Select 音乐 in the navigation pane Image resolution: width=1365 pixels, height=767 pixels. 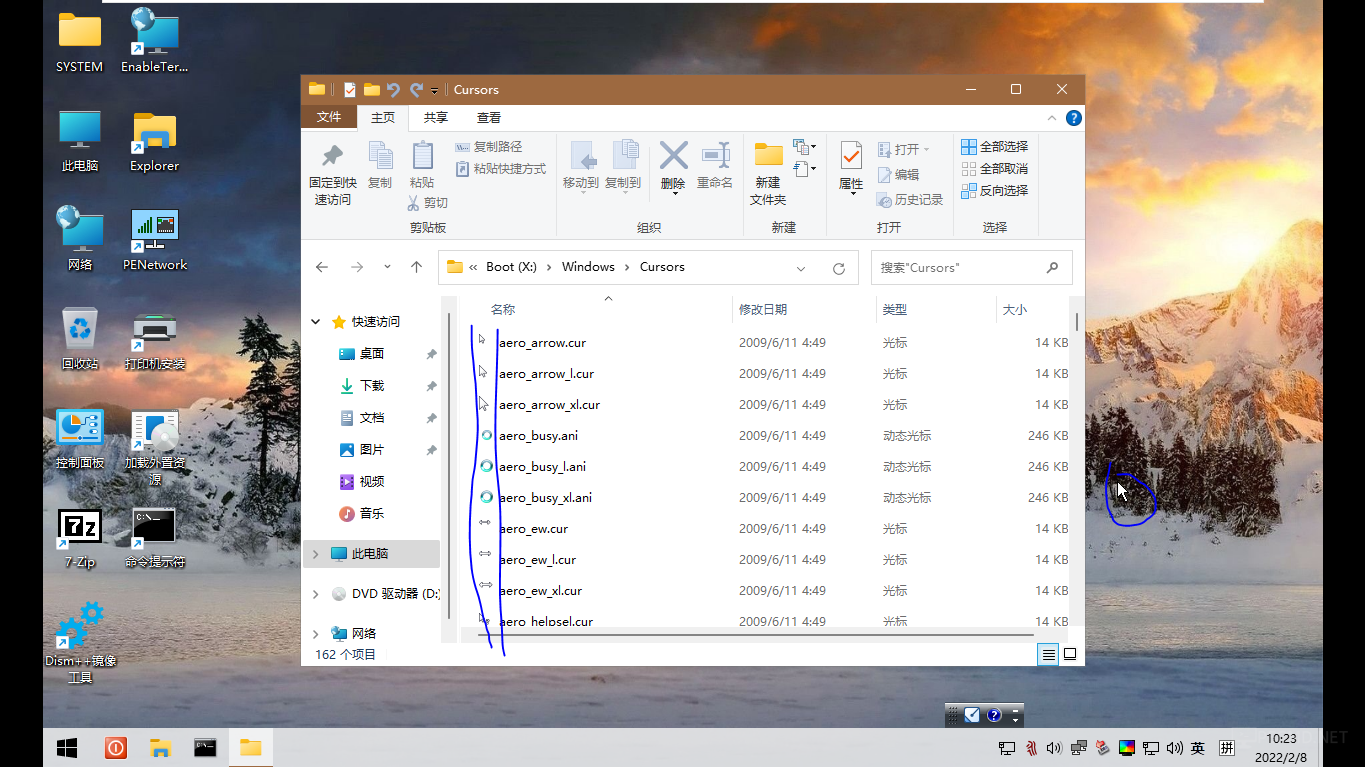(372, 514)
